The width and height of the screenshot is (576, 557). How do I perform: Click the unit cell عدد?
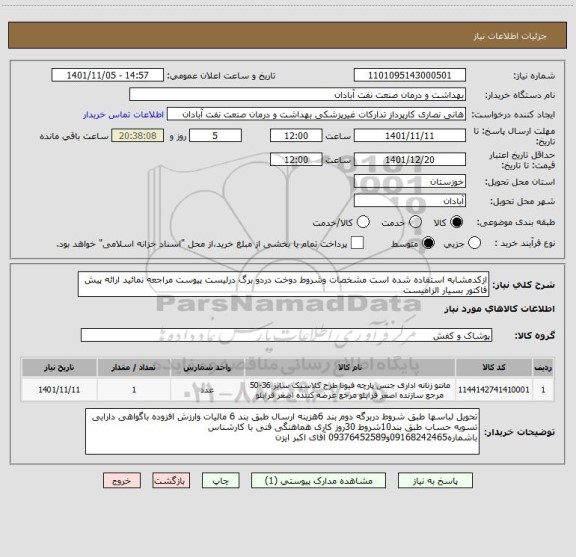point(207,389)
